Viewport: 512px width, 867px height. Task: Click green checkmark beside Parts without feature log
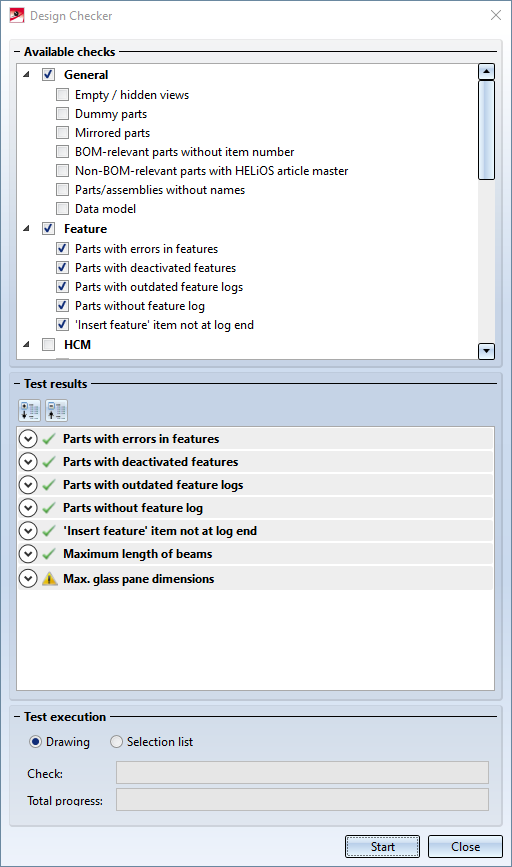[x=49, y=508]
